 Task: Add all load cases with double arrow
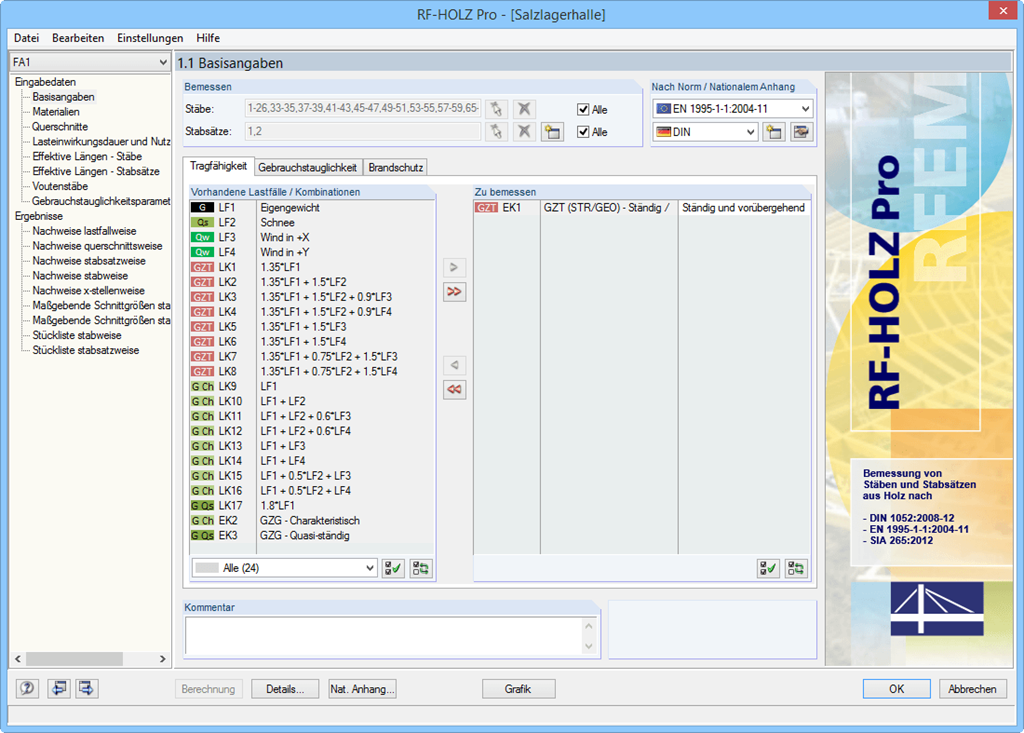coord(455,291)
